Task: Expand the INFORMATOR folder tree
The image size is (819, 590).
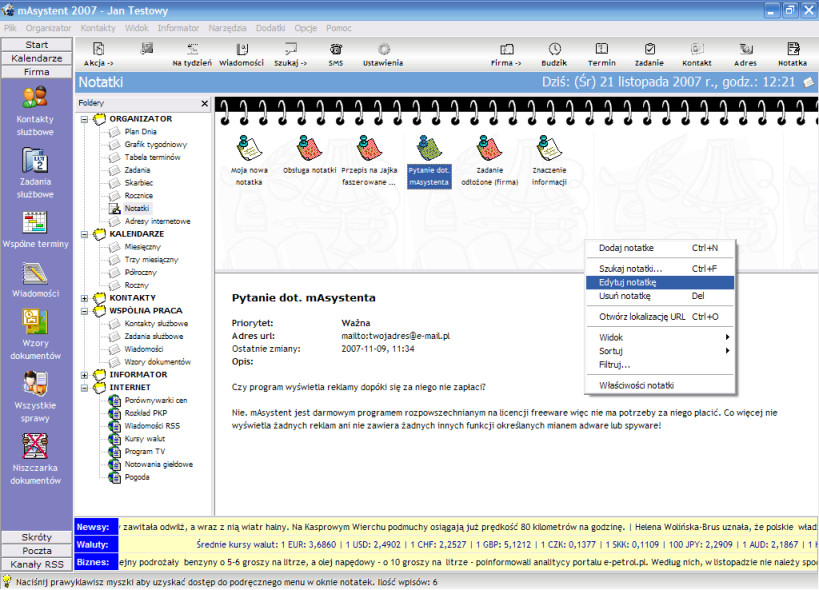Action: 85,375
